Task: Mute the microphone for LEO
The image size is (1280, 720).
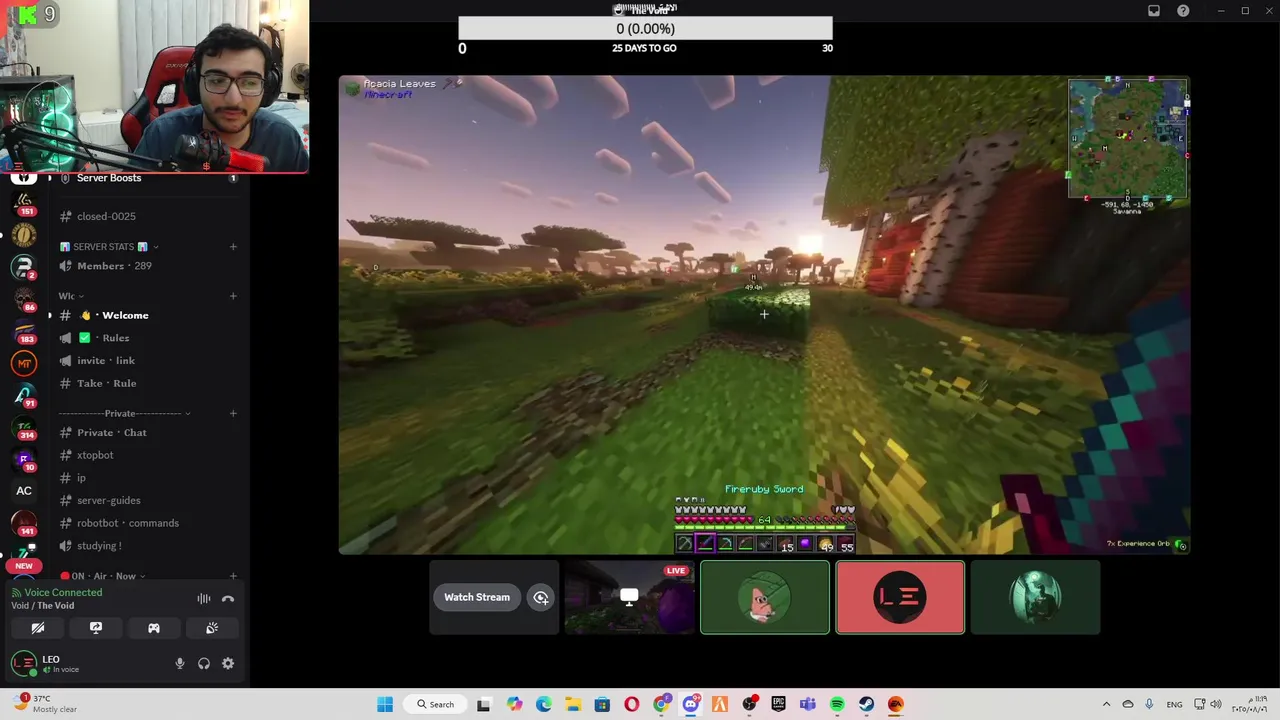Action: pyautogui.click(x=180, y=663)
